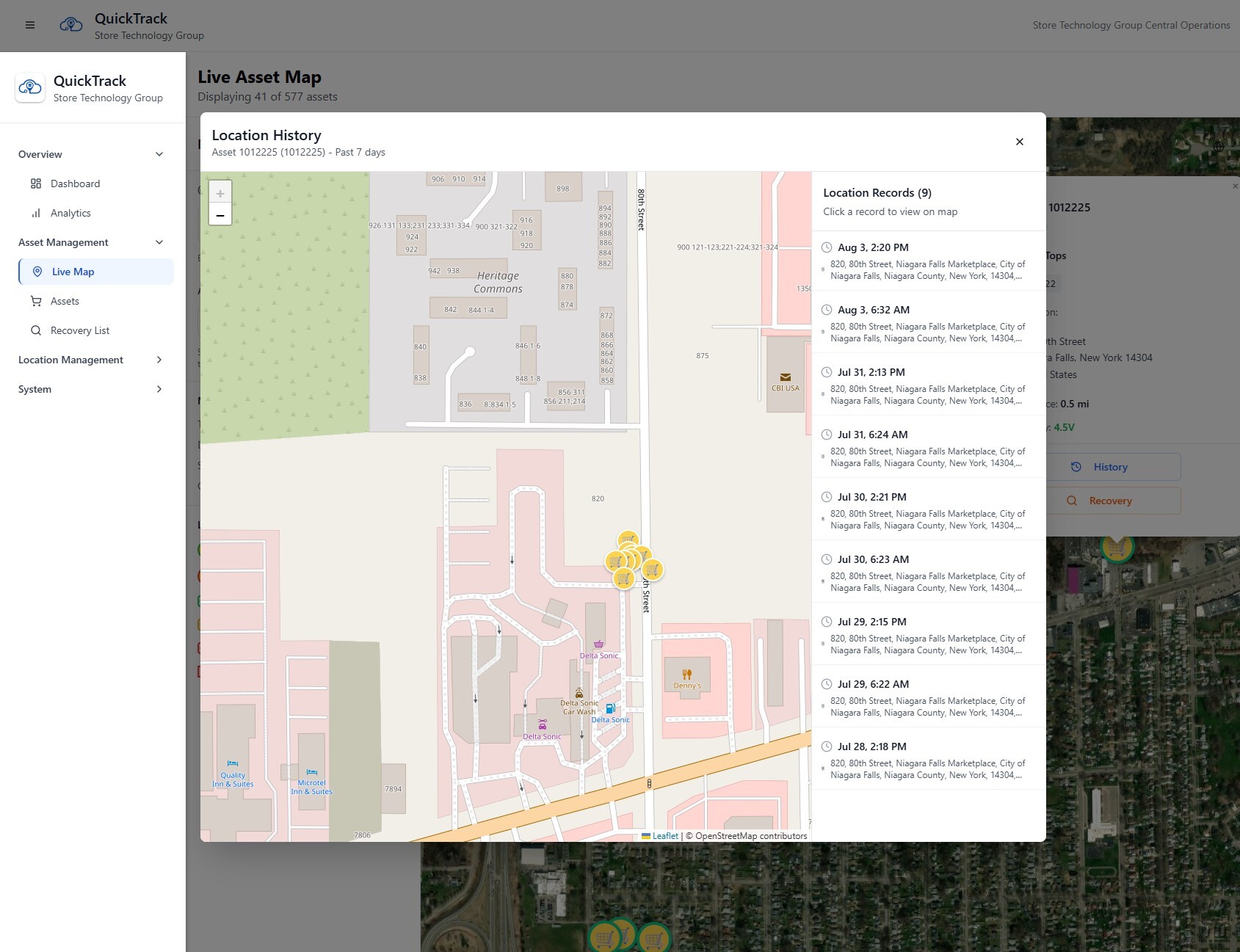1240x952 pixels.
Task: Click the zoom-in plus control on the map
Action: tap(221, 193)
